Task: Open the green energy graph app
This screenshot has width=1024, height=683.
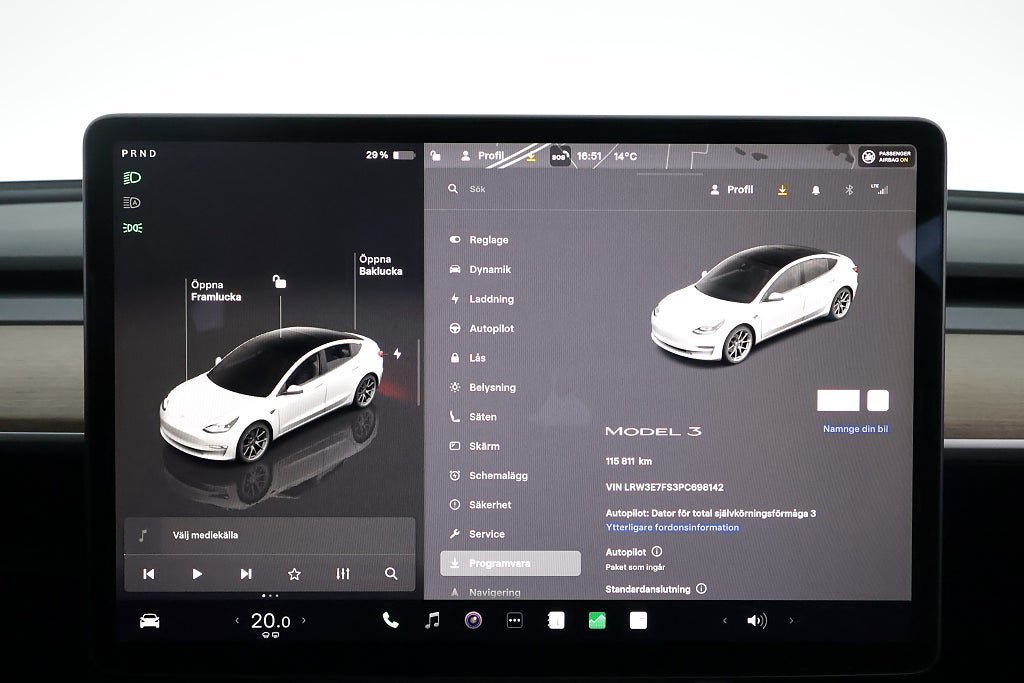Action: pyautogui.click(x=597, y=620)
